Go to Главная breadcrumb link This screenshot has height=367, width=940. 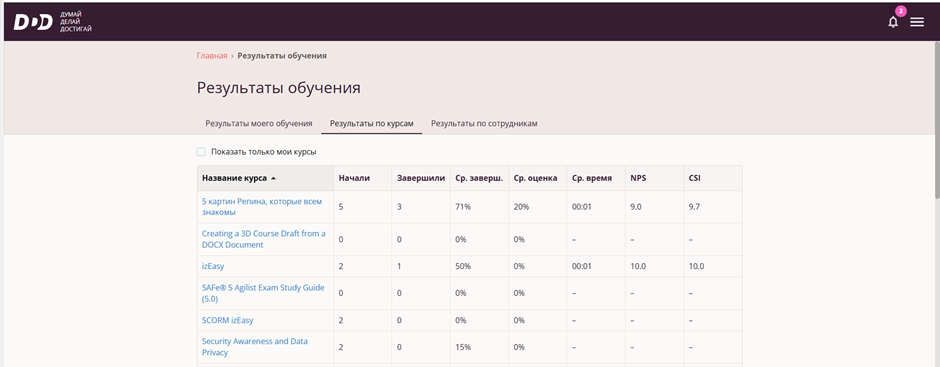point(212,56)
